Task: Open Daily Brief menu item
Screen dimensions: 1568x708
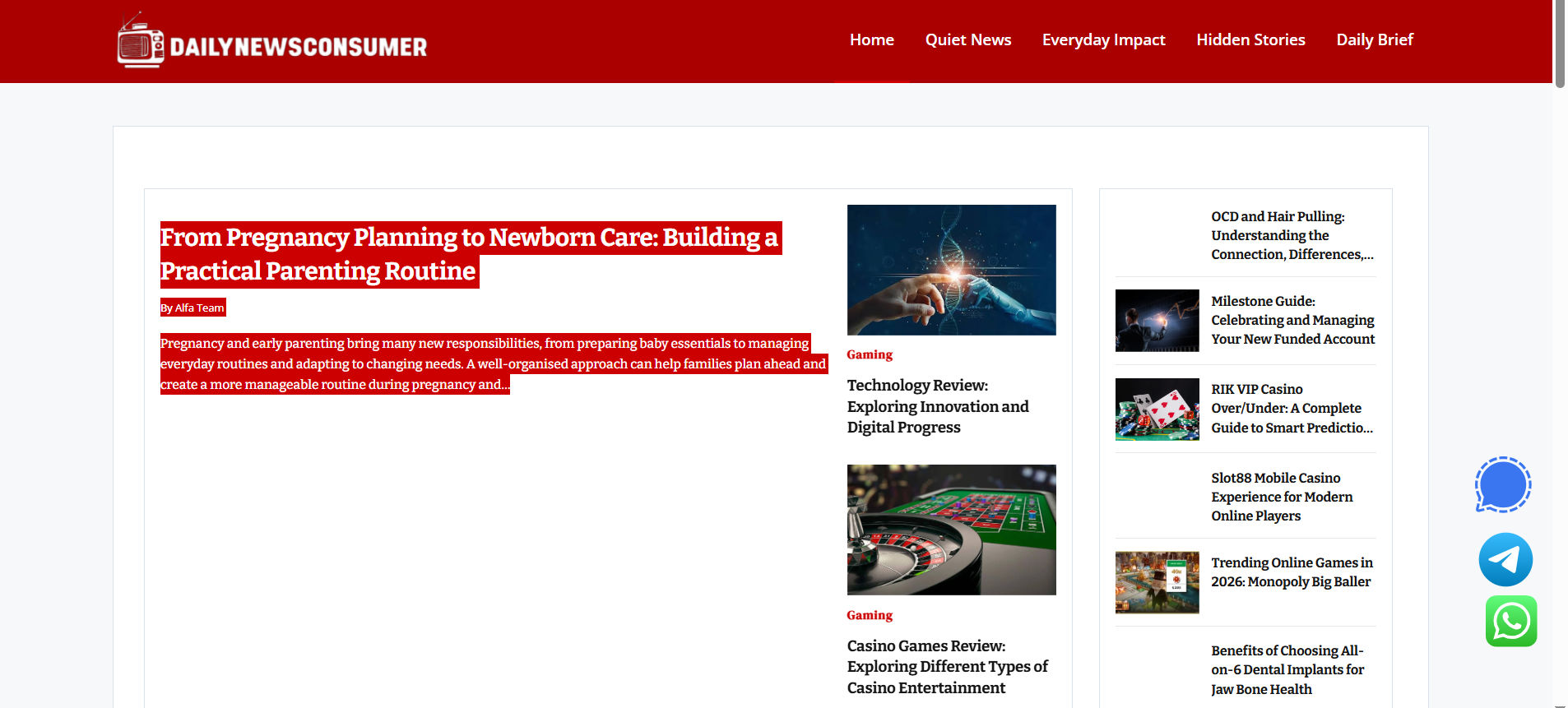Action: click(1374, 39)
